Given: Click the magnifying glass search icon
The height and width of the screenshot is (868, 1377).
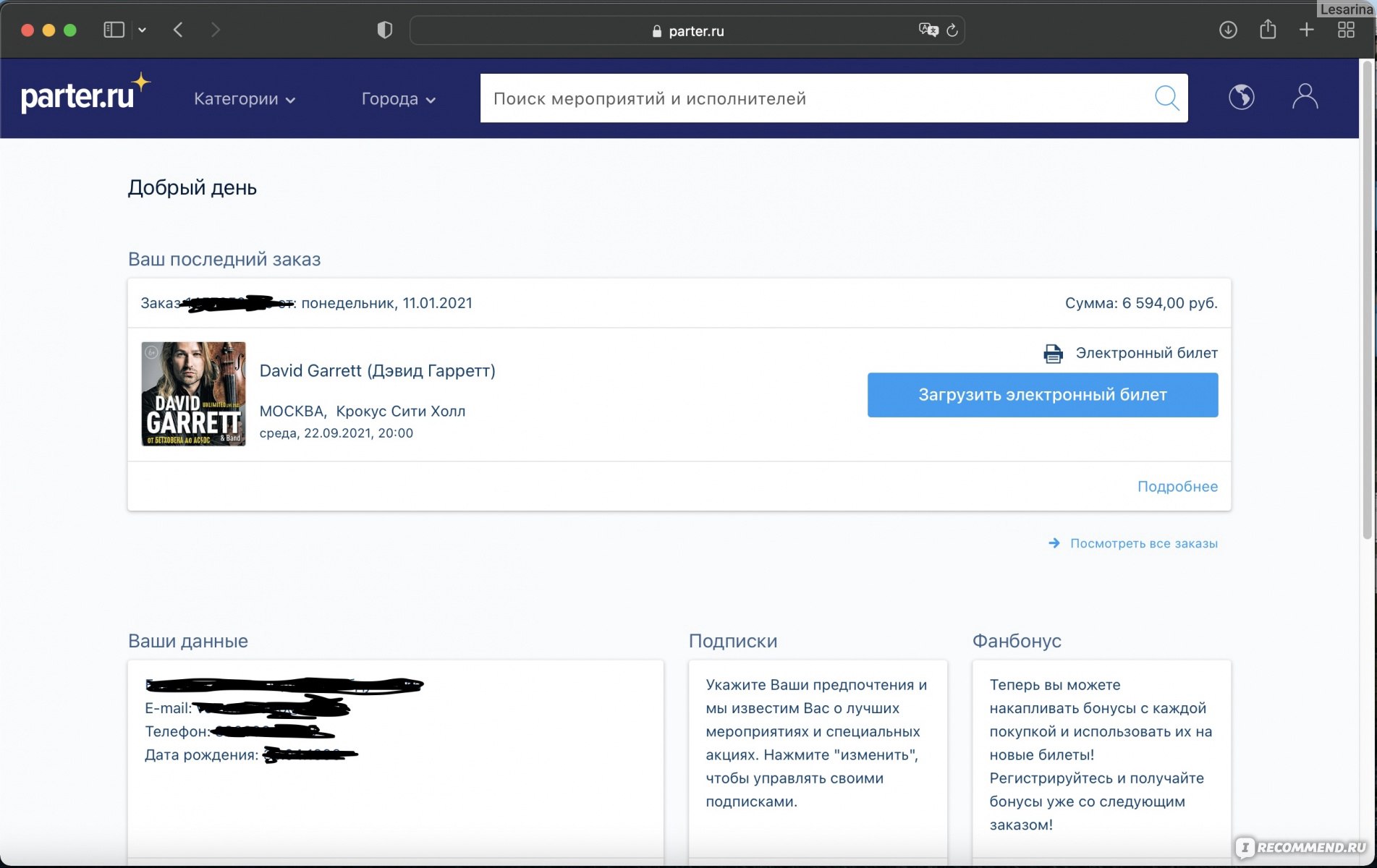Looking at the screenshot, I should [1166, 98].
